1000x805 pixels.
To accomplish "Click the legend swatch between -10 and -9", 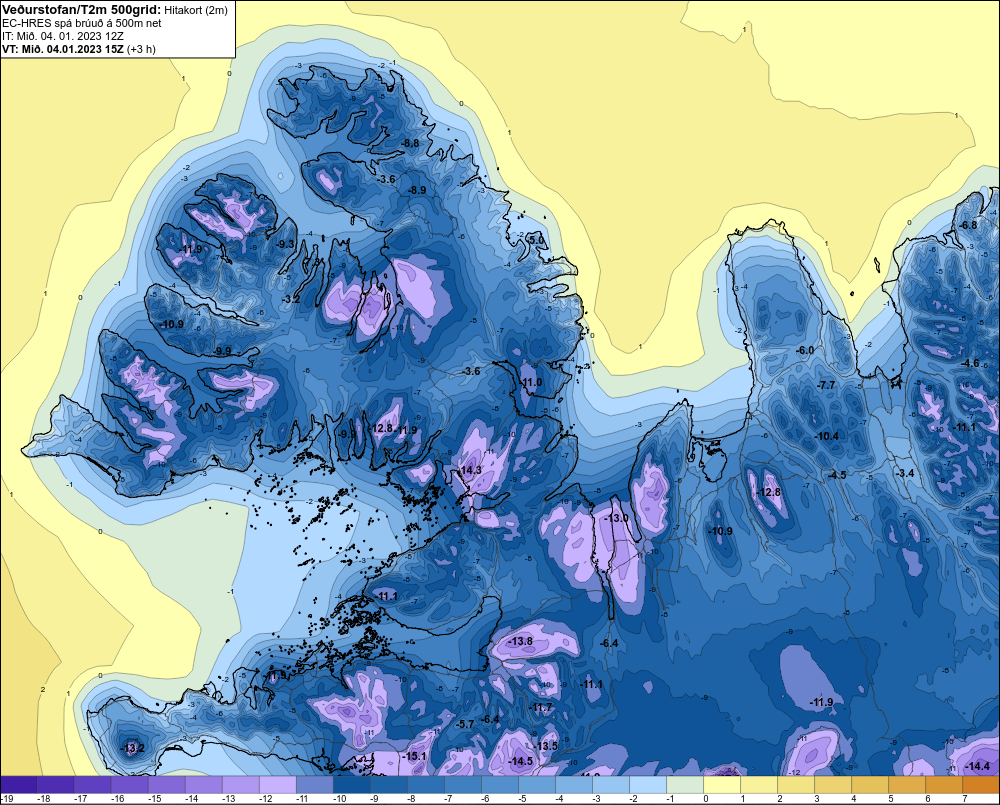I will [x=351, y=784].
